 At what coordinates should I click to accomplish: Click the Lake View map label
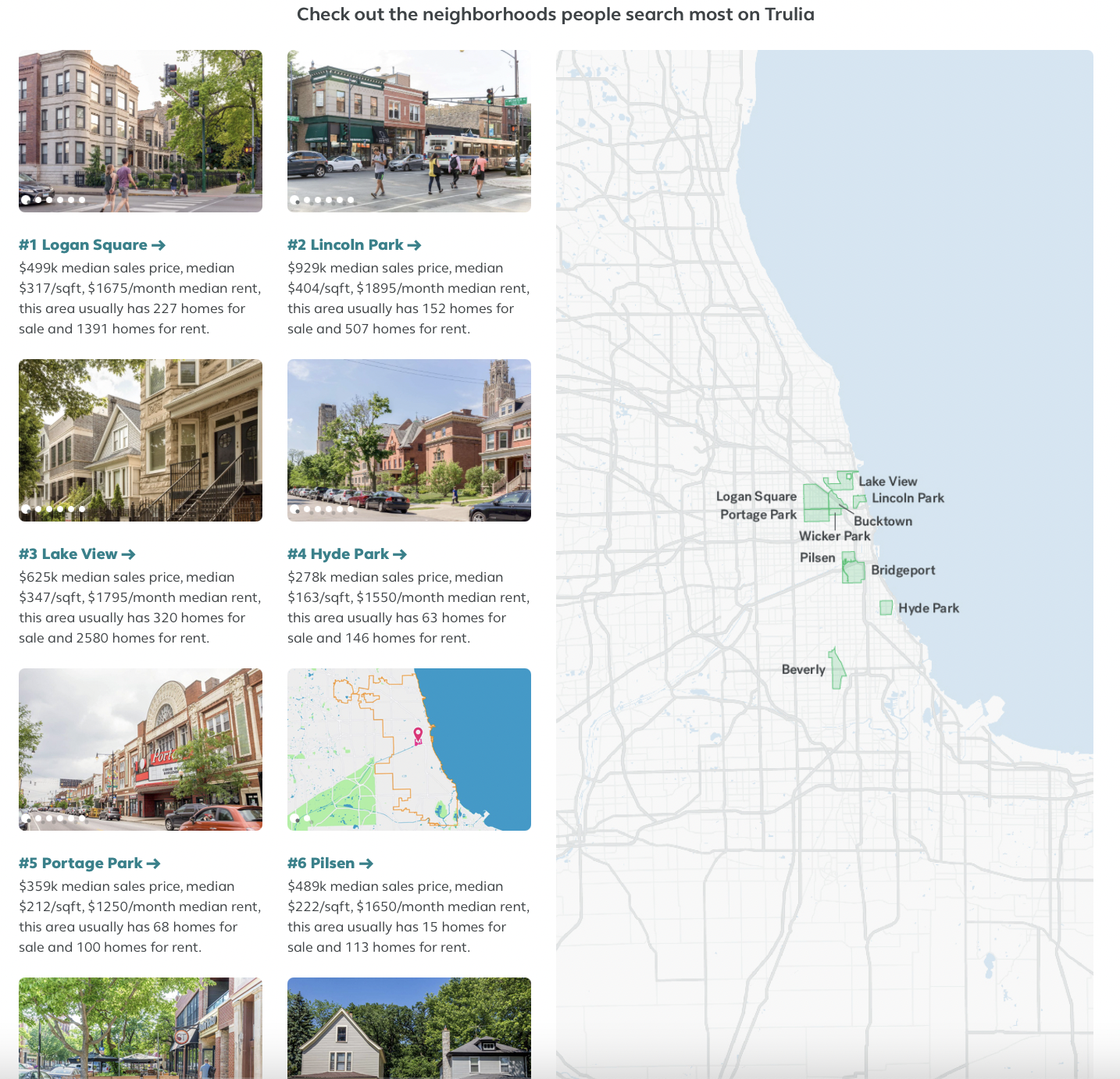[x=888, y=482]
